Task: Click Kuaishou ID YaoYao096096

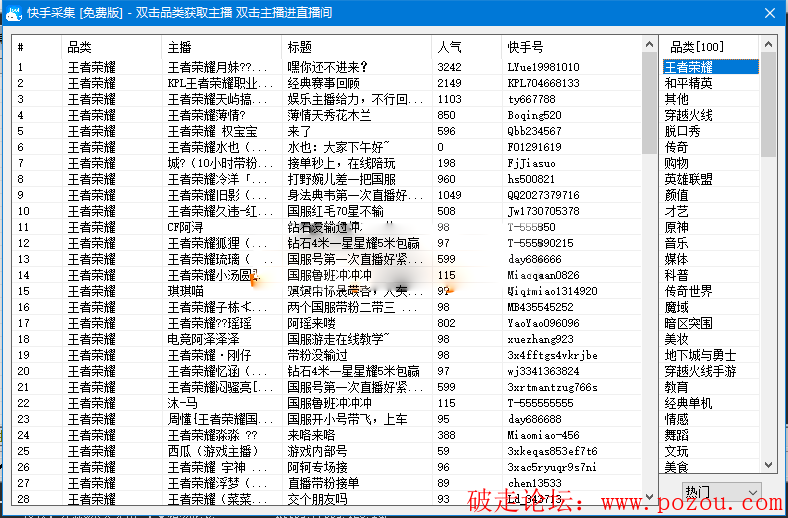Action: coord(543,323)
